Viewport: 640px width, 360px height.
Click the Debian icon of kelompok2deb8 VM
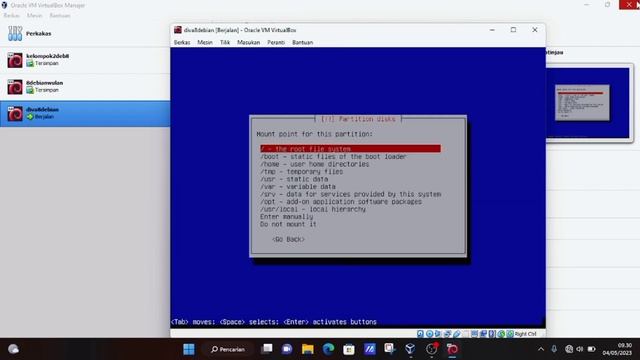pos(15,60)
